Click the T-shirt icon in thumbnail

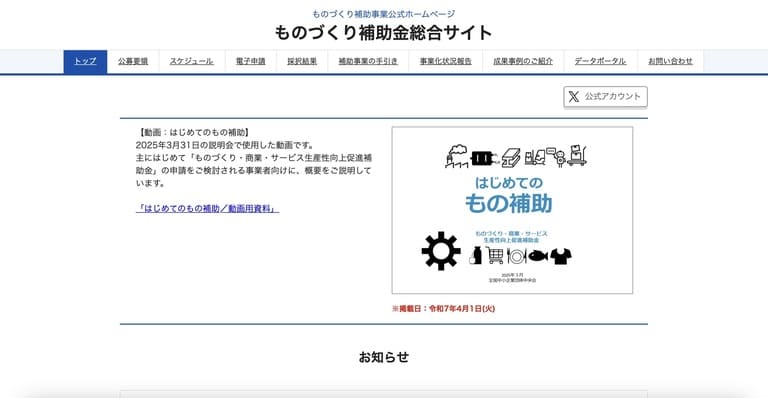[561, 256]
